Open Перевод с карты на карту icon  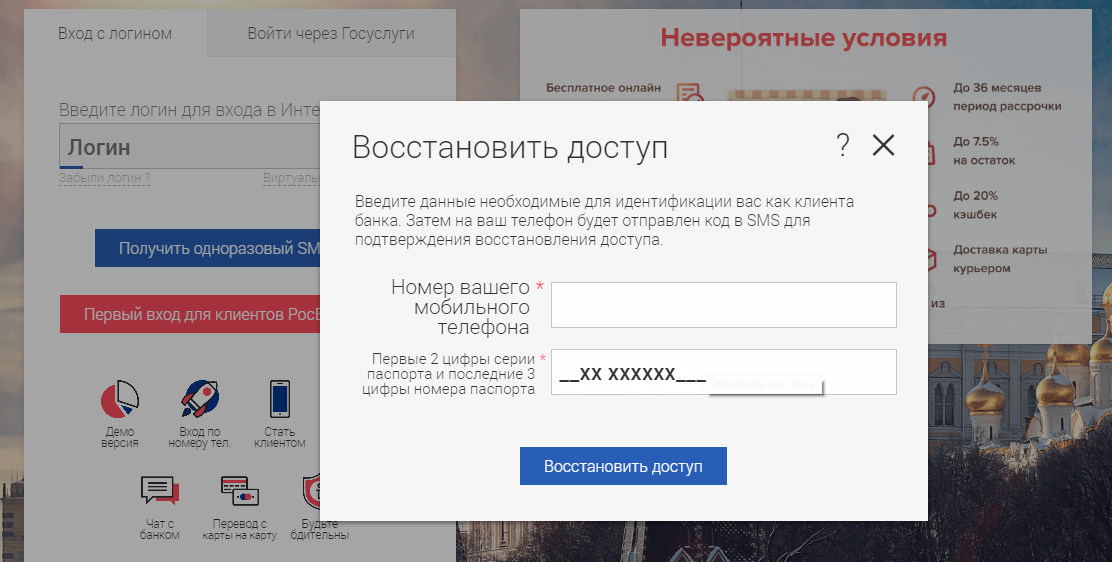(240, 490)
